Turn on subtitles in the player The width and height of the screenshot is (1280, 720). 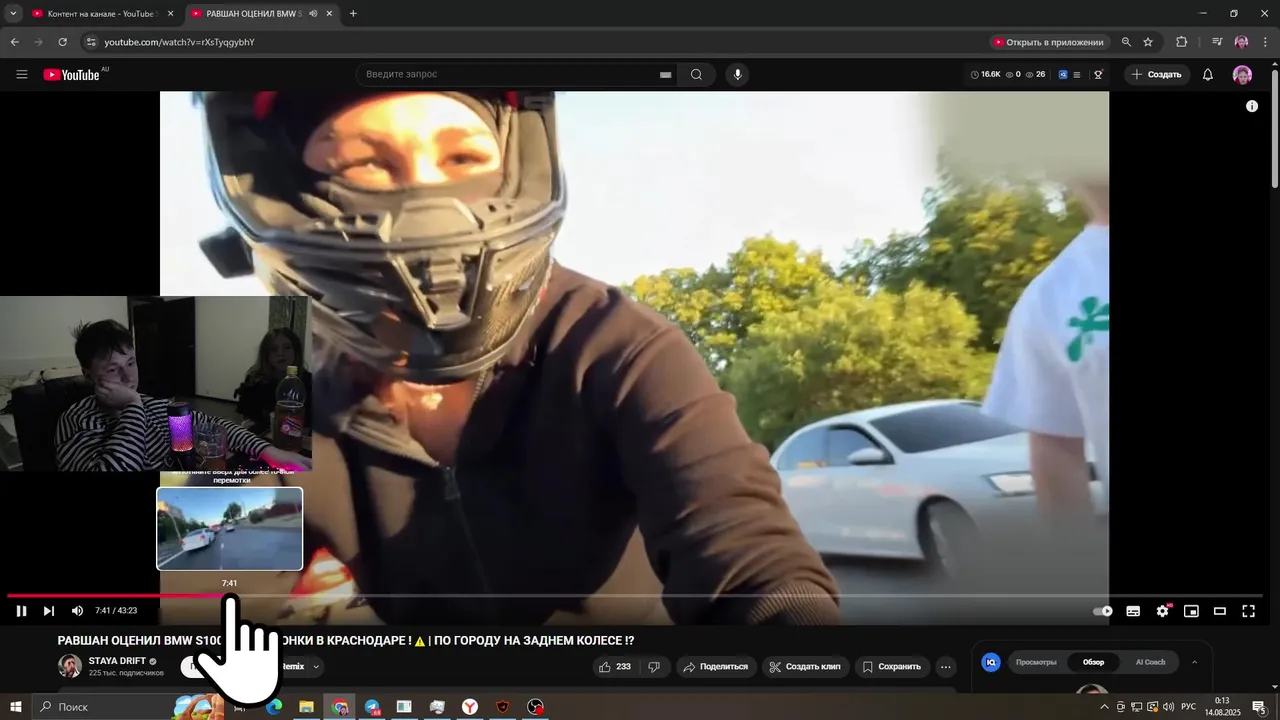click(x=1133, y=611)
